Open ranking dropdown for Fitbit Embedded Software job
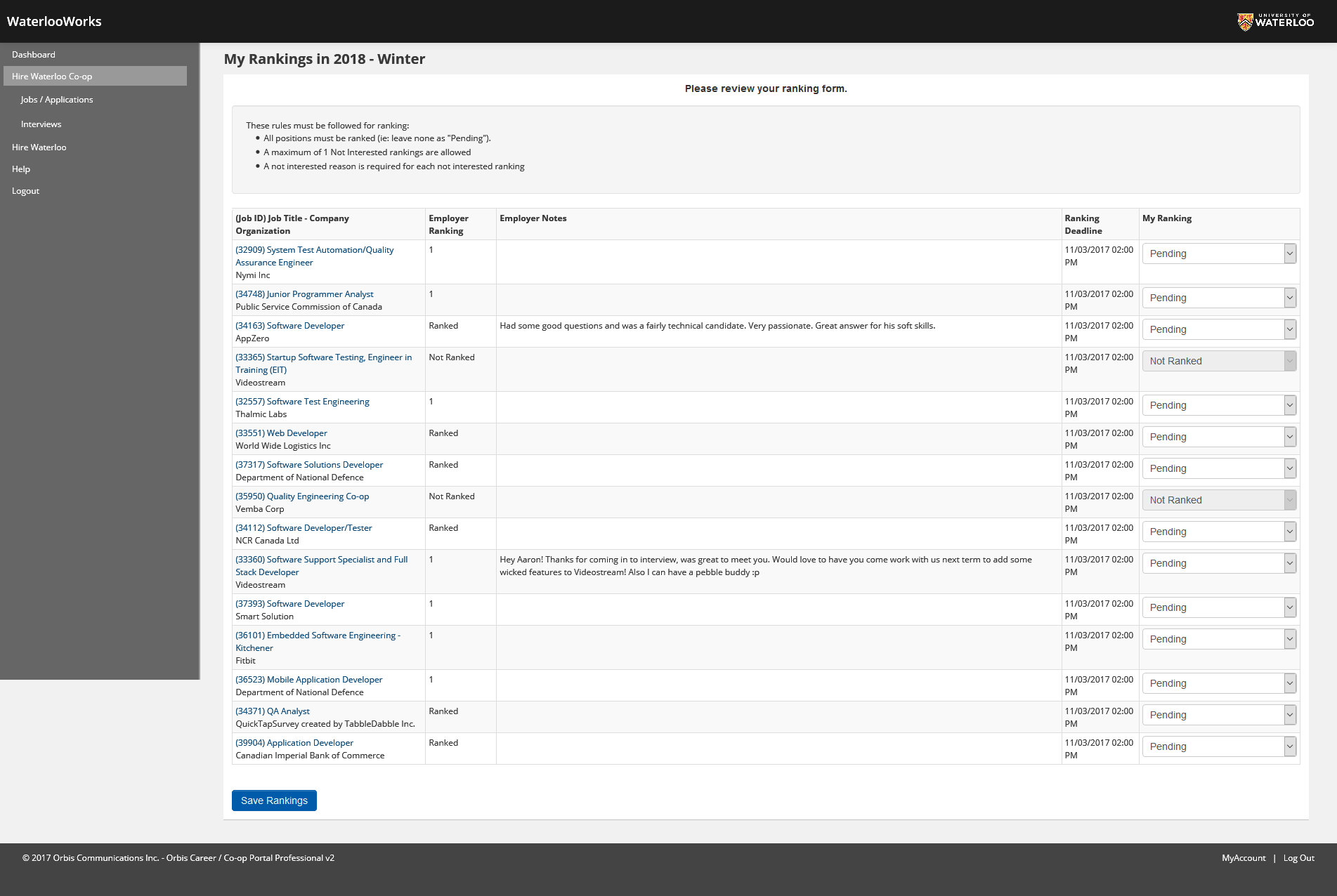Image resolution: width=1337 pixels, height=896 pixels. coord(1219,639)
